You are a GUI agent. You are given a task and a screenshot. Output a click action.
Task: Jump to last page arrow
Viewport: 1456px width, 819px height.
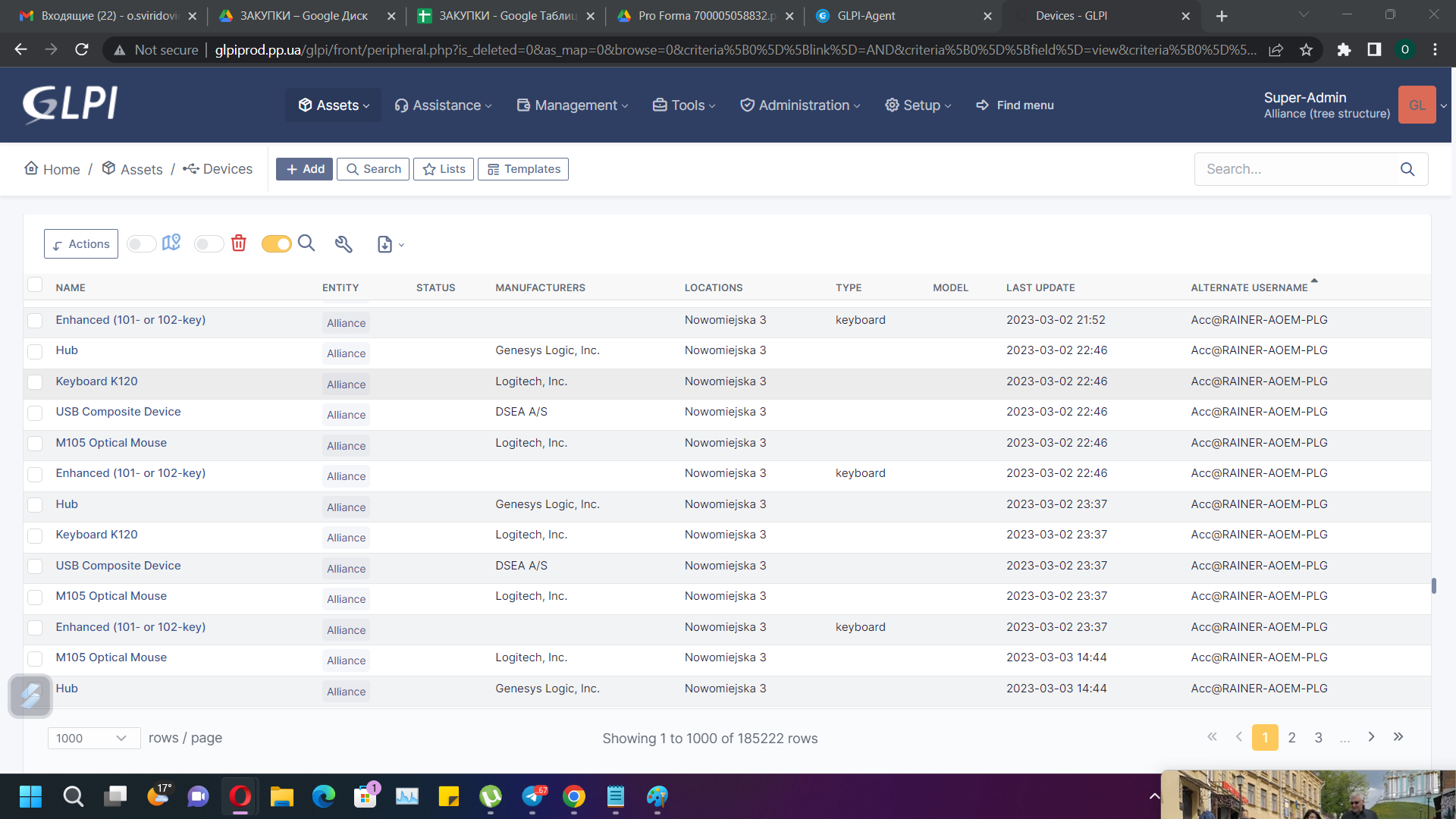point(1398,736)
